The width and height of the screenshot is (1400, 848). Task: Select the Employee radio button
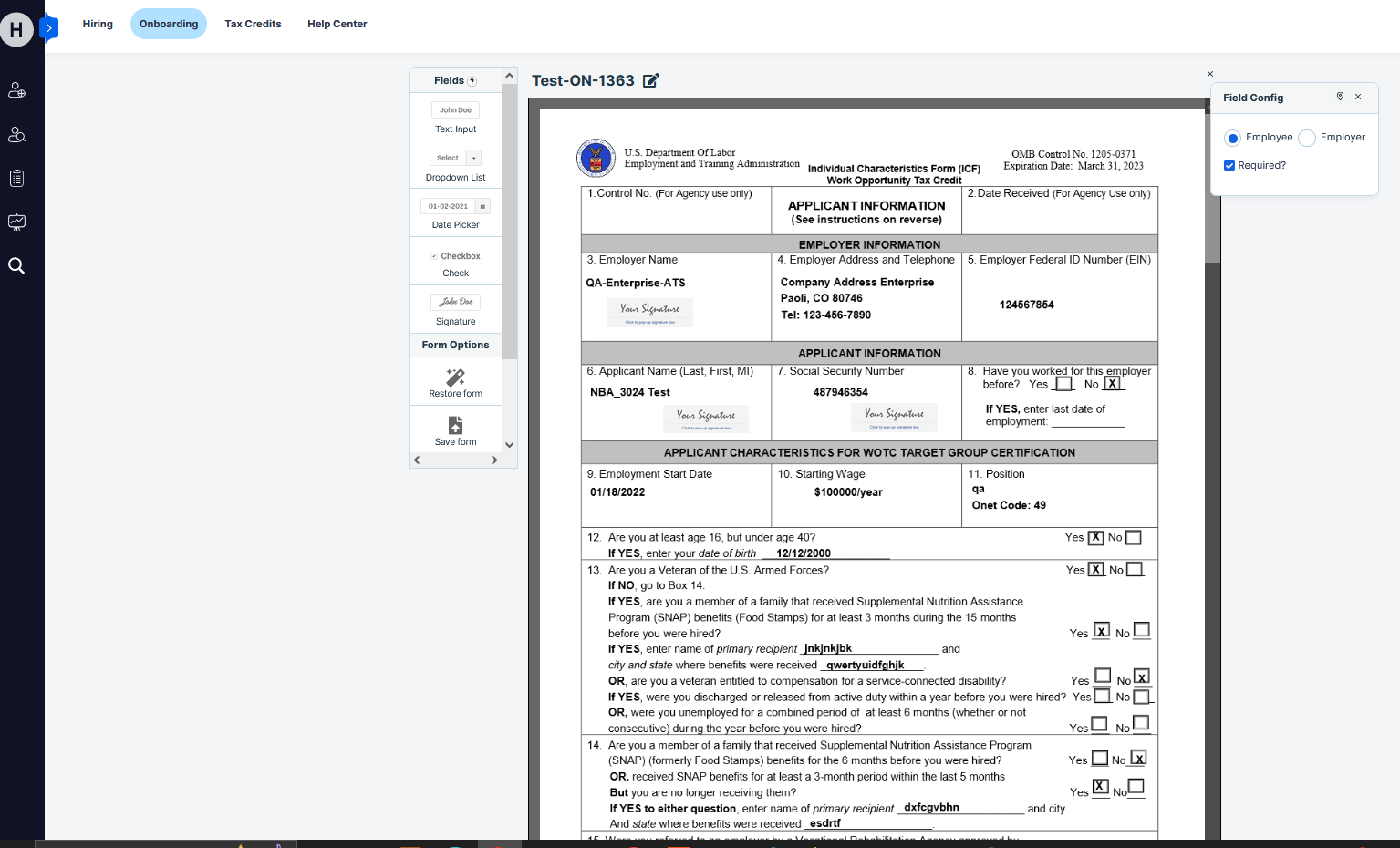[1233, 138]
